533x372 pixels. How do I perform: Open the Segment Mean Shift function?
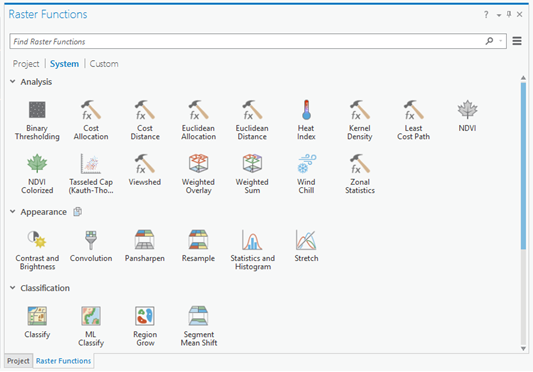click(x=199, y=326)
